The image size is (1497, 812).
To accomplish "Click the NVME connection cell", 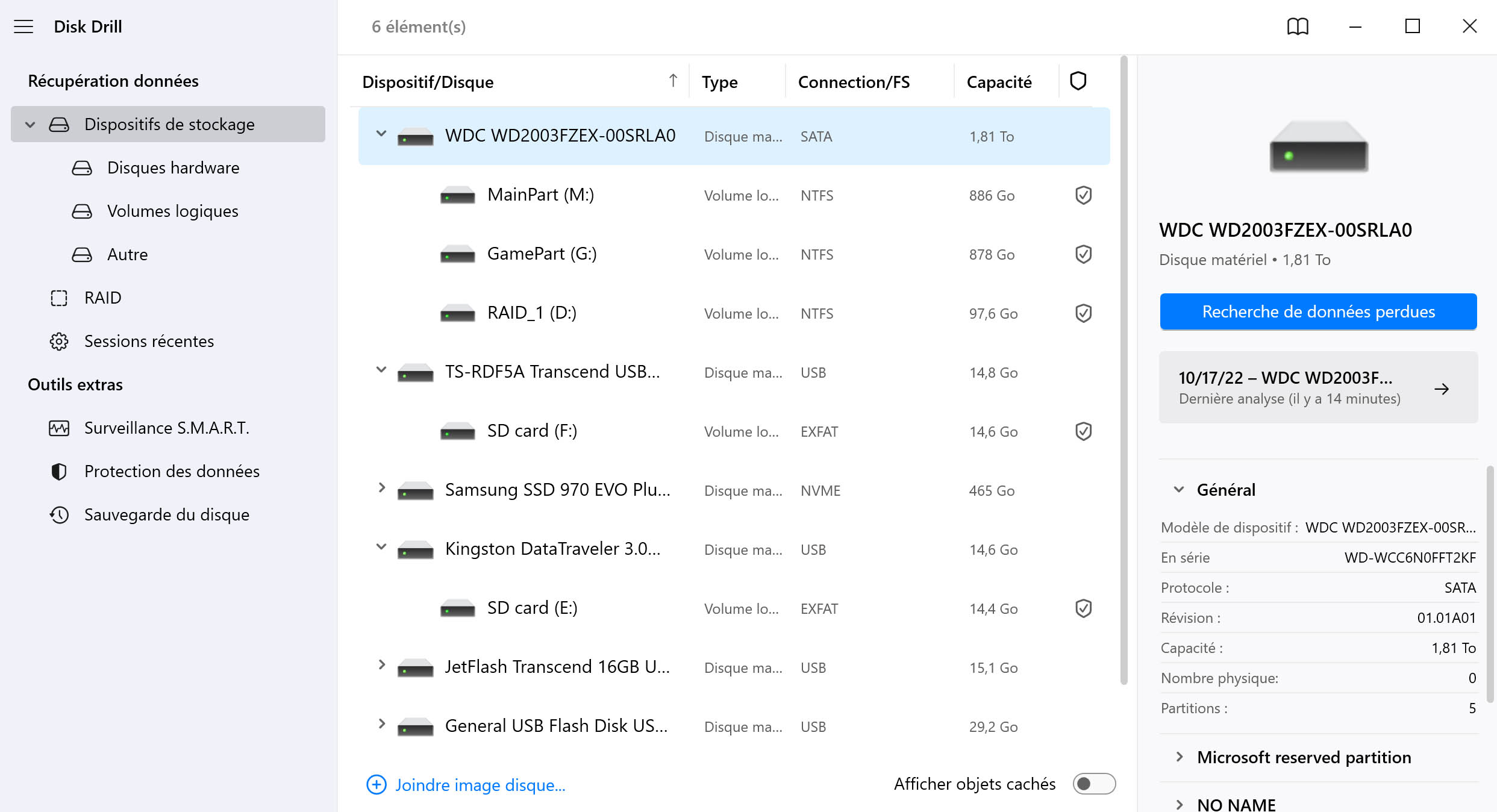I will click(820, 491).
